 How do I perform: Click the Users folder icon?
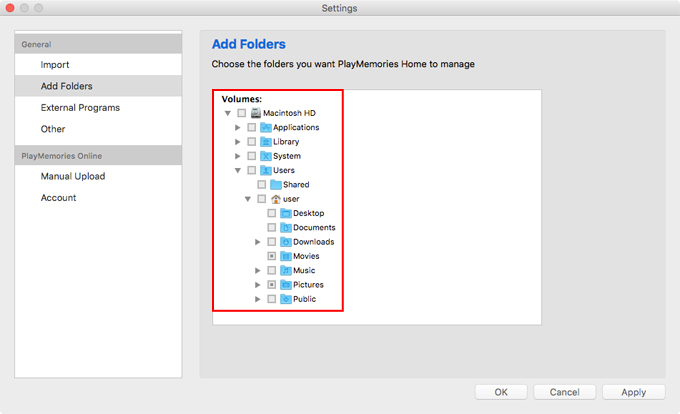click(266, 170)
